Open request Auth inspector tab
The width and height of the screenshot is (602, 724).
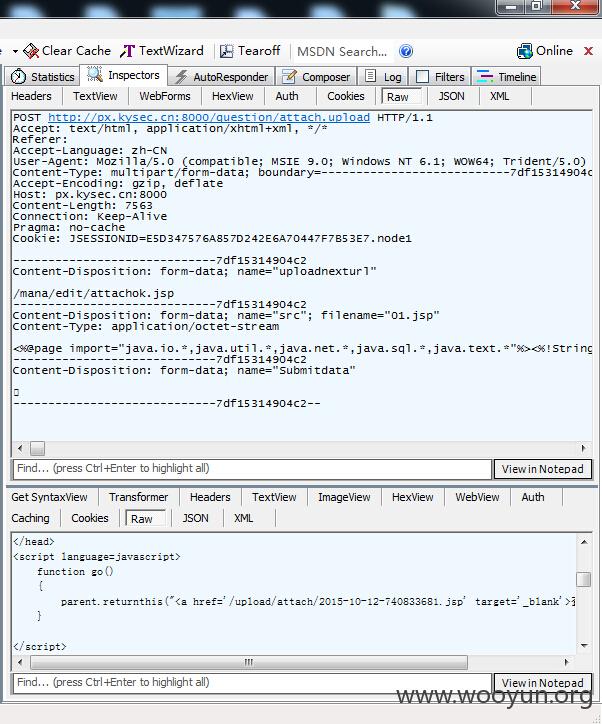pyautogui.click(x=287, y=96)
